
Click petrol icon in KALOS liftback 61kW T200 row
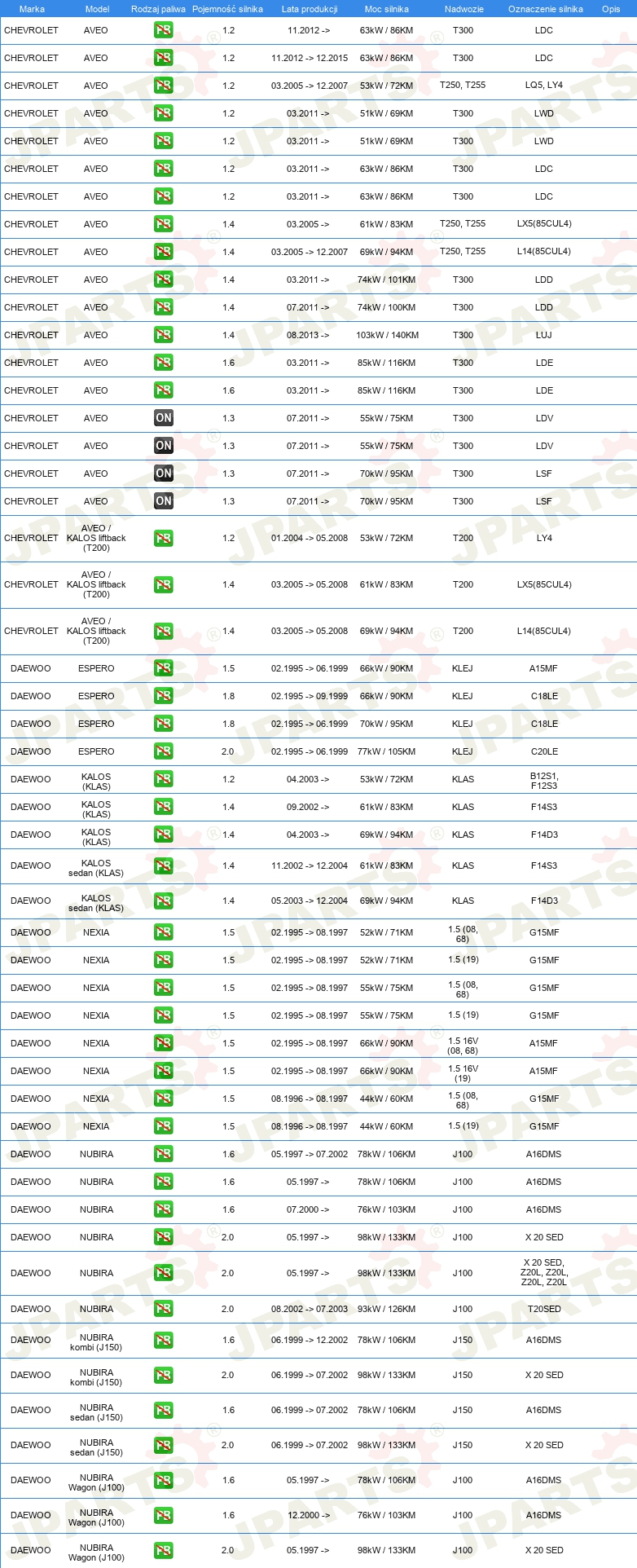tap(164, 584)
